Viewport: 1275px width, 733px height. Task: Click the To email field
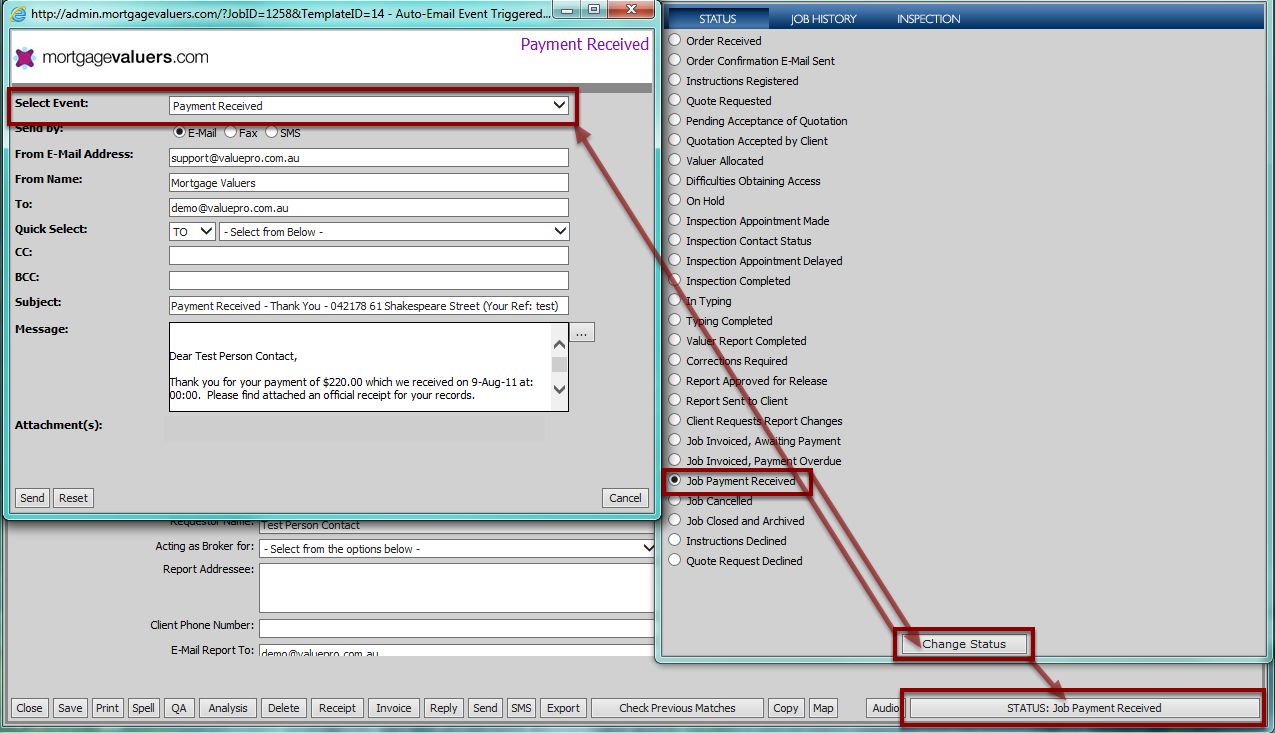click(369, 208)
